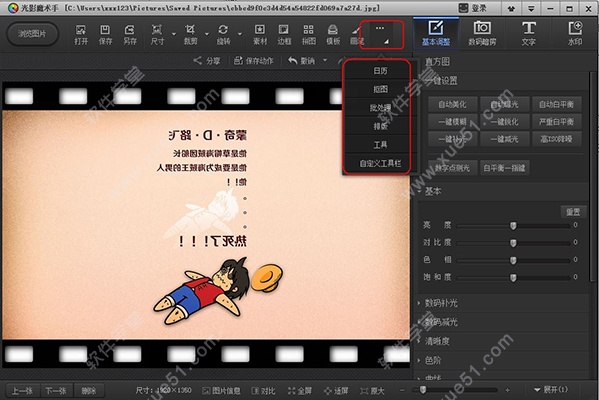Open the 边框 frame tool
The width and height of the screenshot is (599, 400).
tap(284, 34)
